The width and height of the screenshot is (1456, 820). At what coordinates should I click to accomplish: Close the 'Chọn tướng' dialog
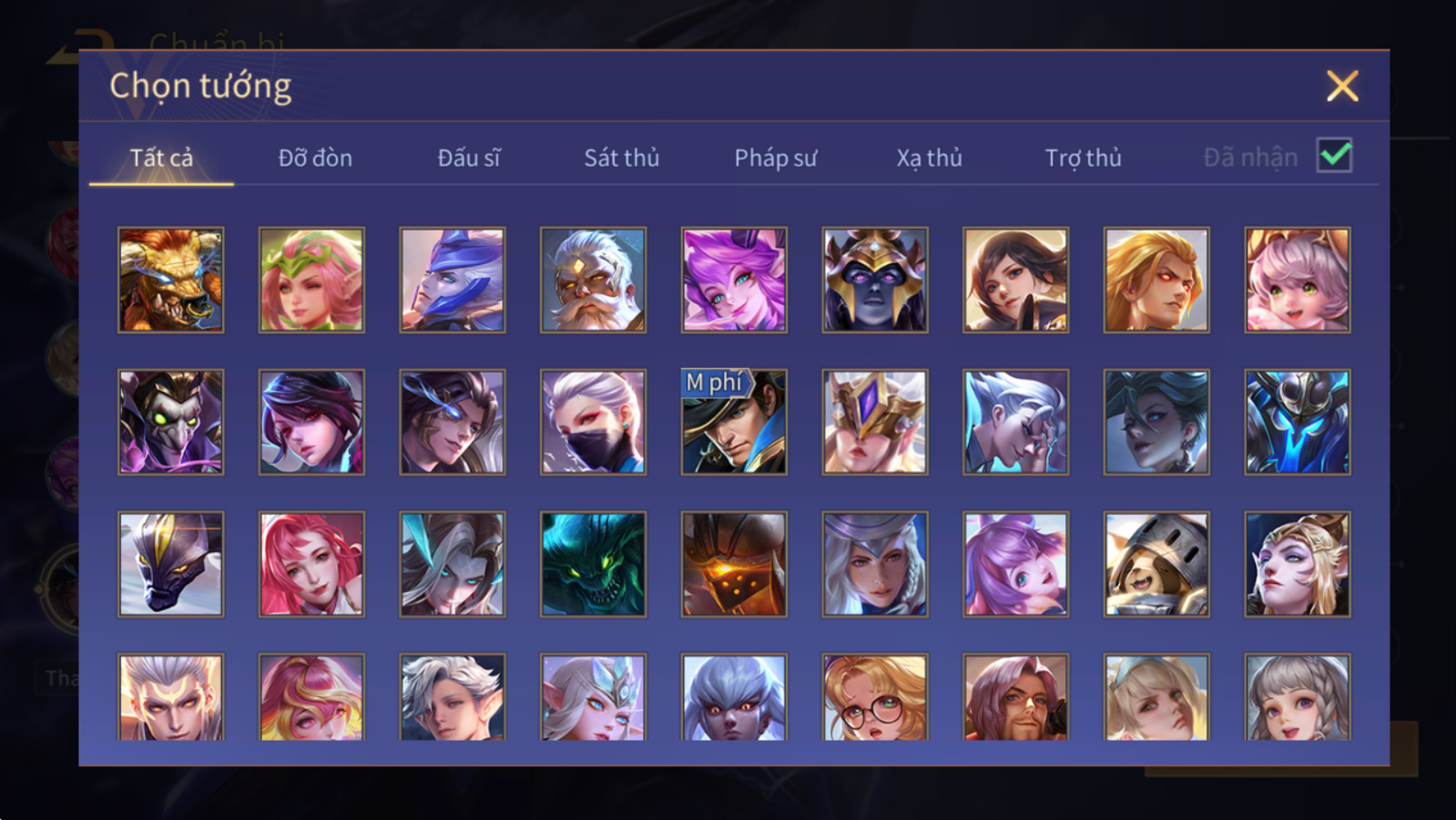pos(1342,87)
